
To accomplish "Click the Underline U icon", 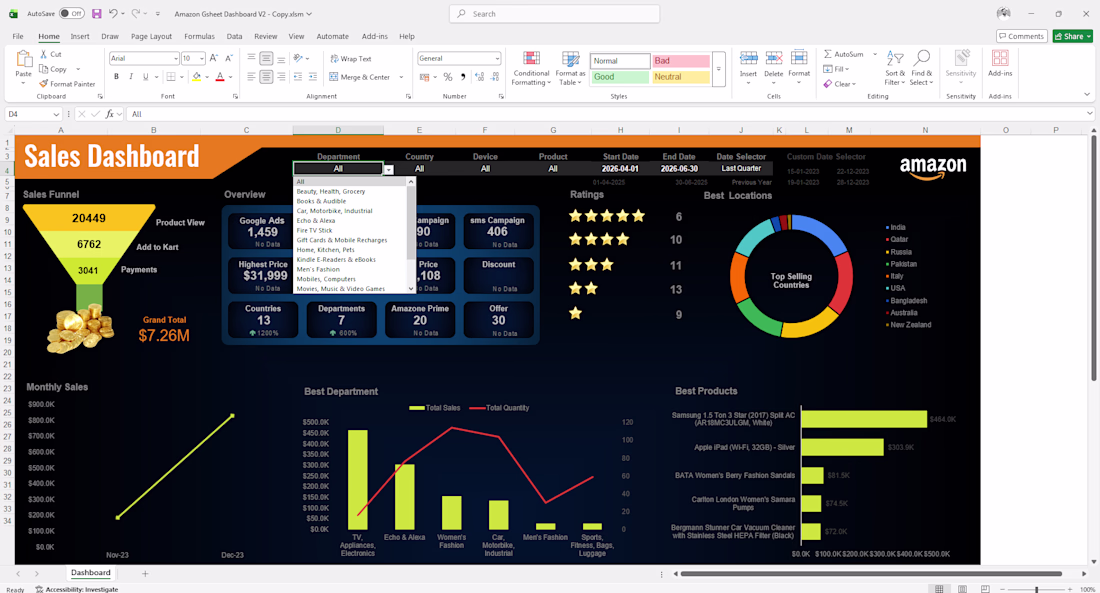I will coord(145,76).
